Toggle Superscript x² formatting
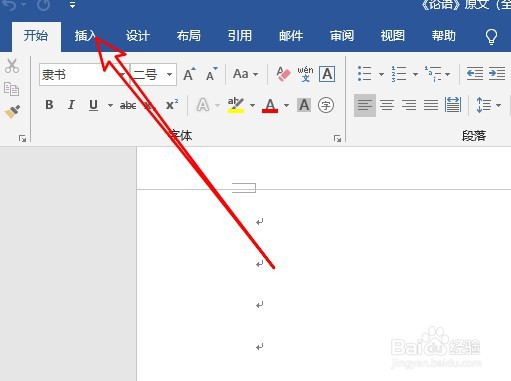The width and height of the screenshot is (511, 381). pos(172,105)
